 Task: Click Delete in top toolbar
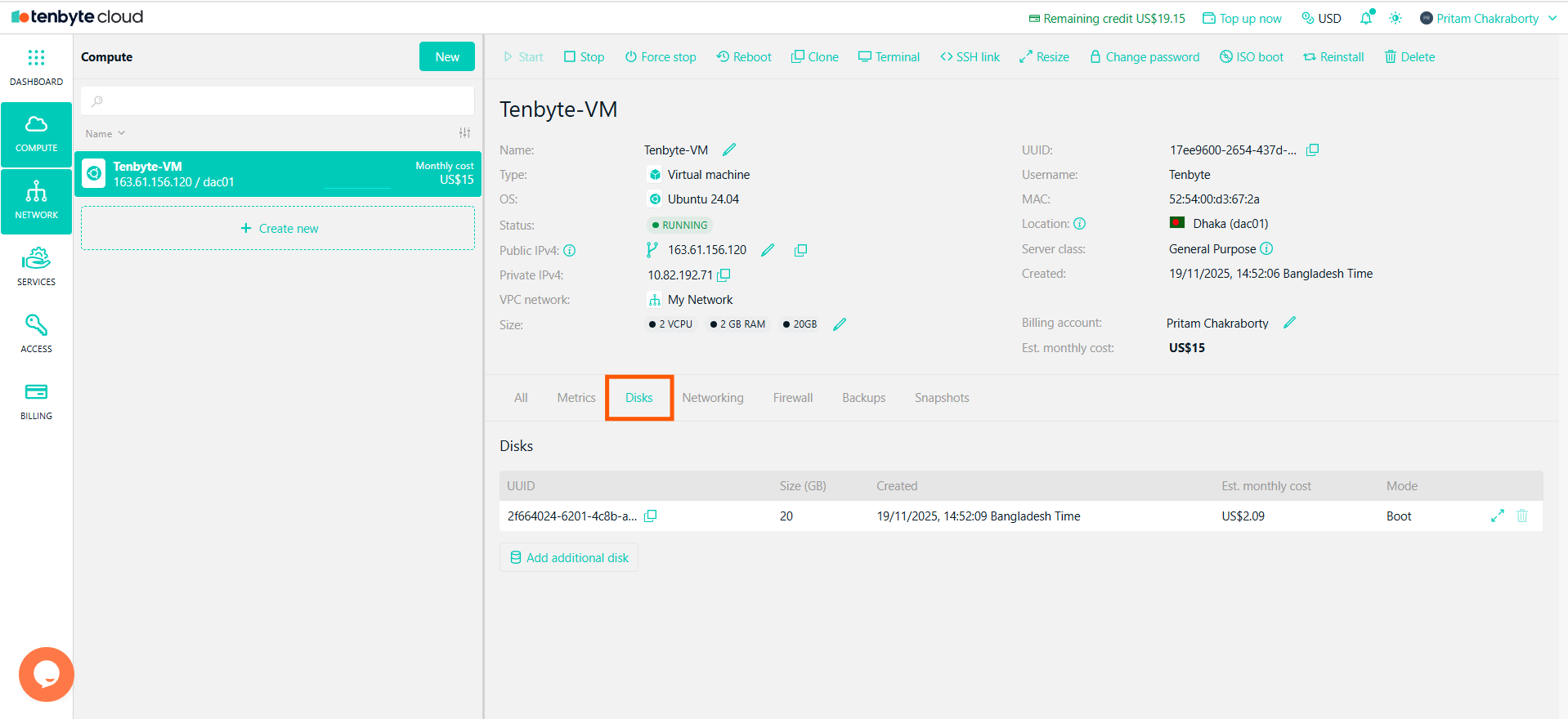click(x=1409, y=57)
